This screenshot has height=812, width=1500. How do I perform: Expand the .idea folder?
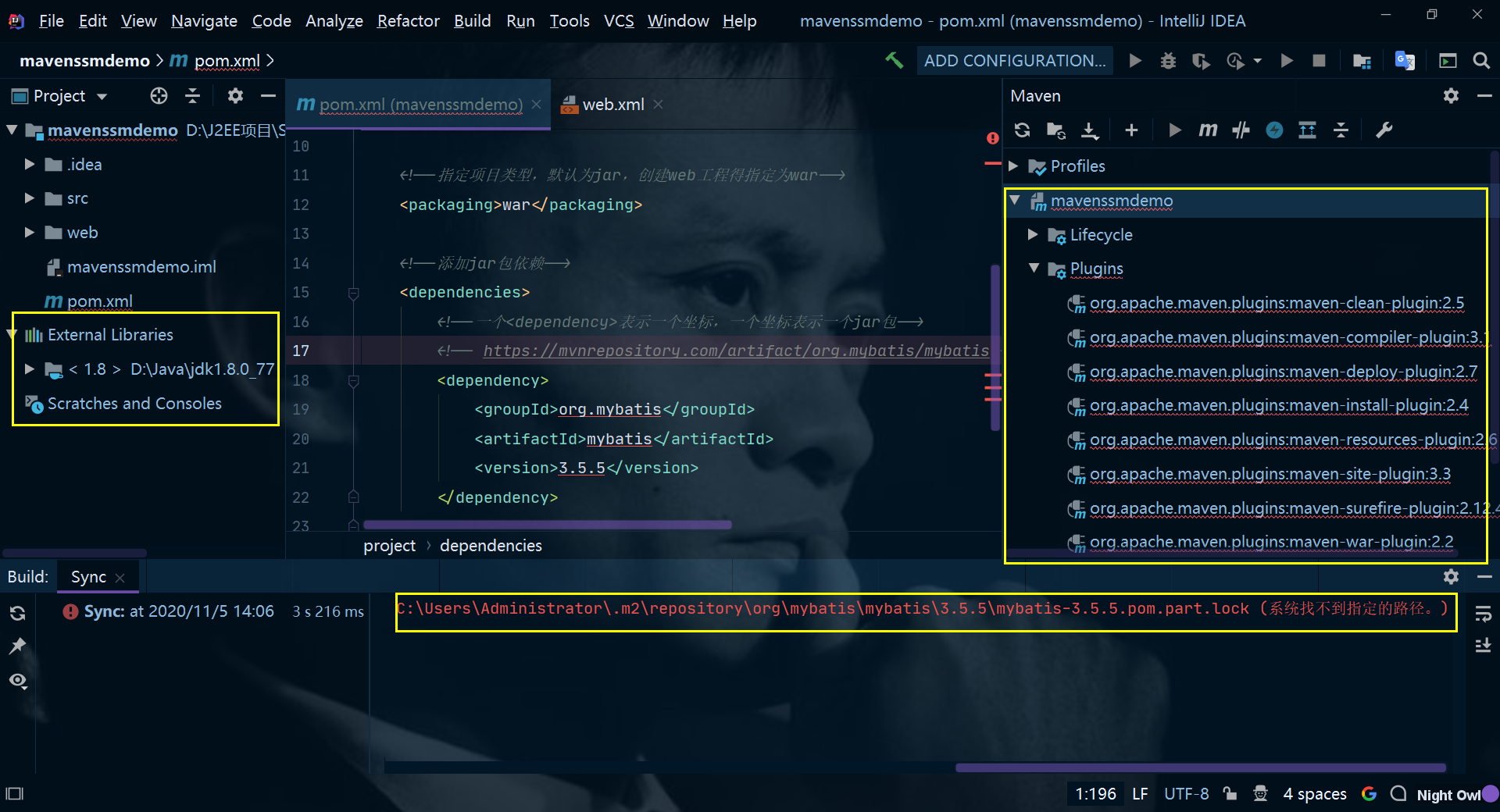[x=29, y=164]
